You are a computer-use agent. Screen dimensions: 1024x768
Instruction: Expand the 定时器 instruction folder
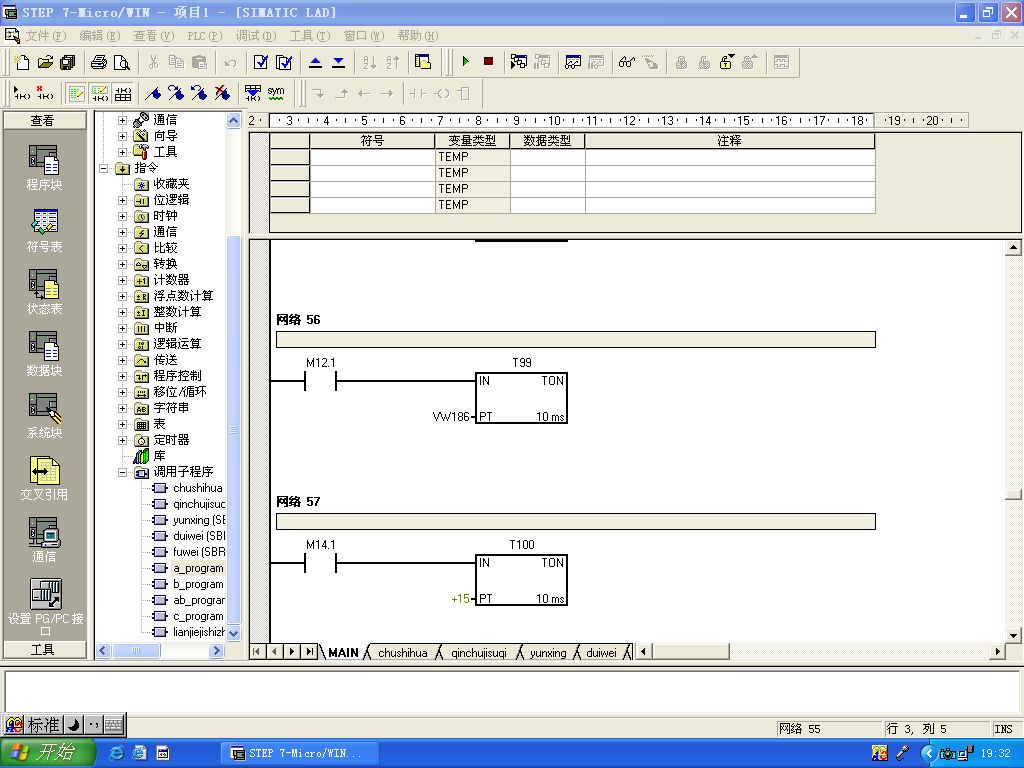(x=123, y=440)
